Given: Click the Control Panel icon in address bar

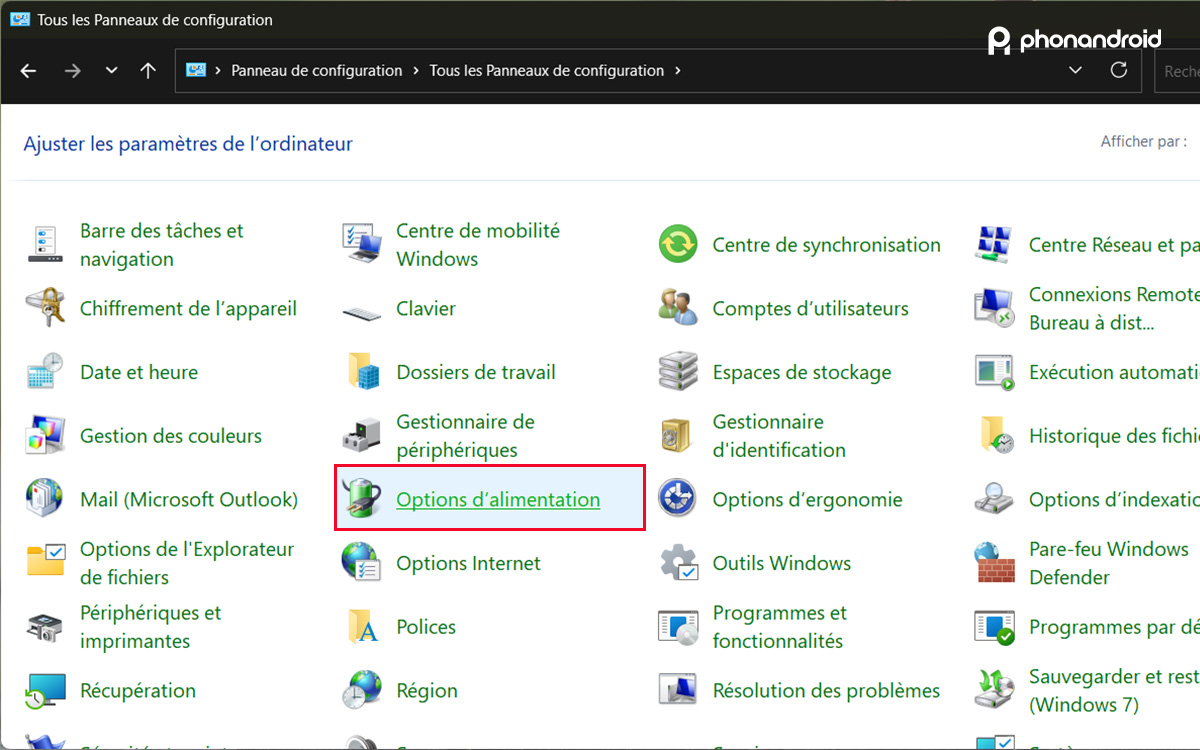Looking at the screenshot, I should (196, 71).
